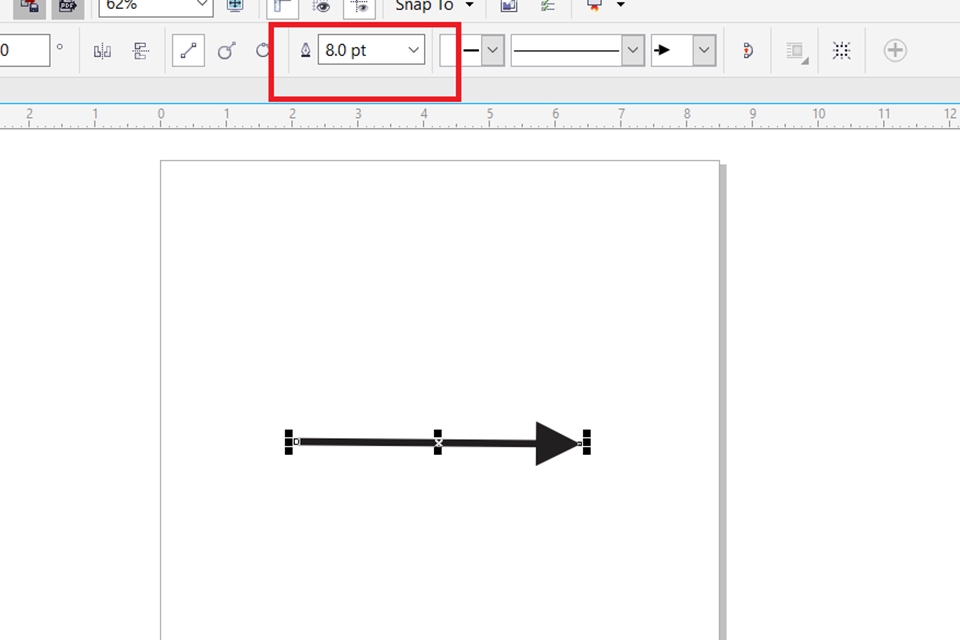Click the Full-Screen Preview icon
Viewport: 960px width, 640px height.
click(x=234, y=7)
